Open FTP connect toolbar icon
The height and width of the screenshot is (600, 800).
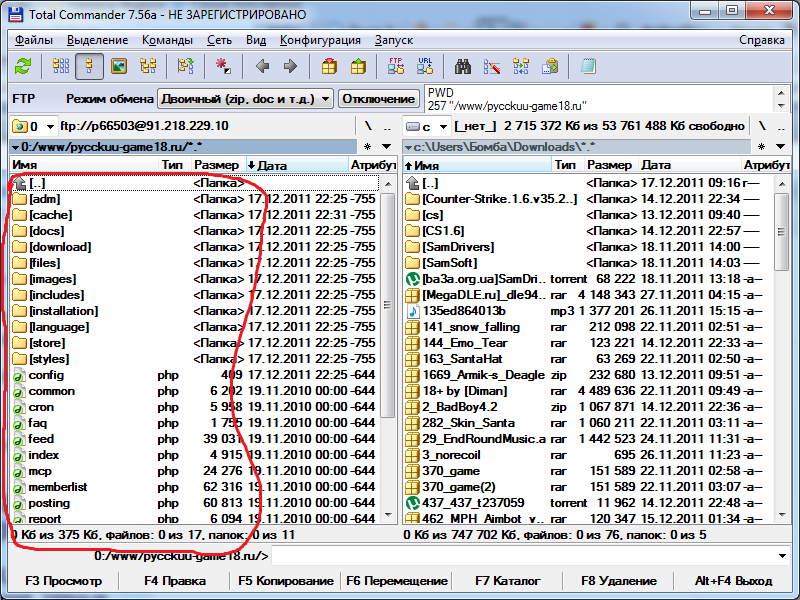pyautogui.click(x=396, y=66)
